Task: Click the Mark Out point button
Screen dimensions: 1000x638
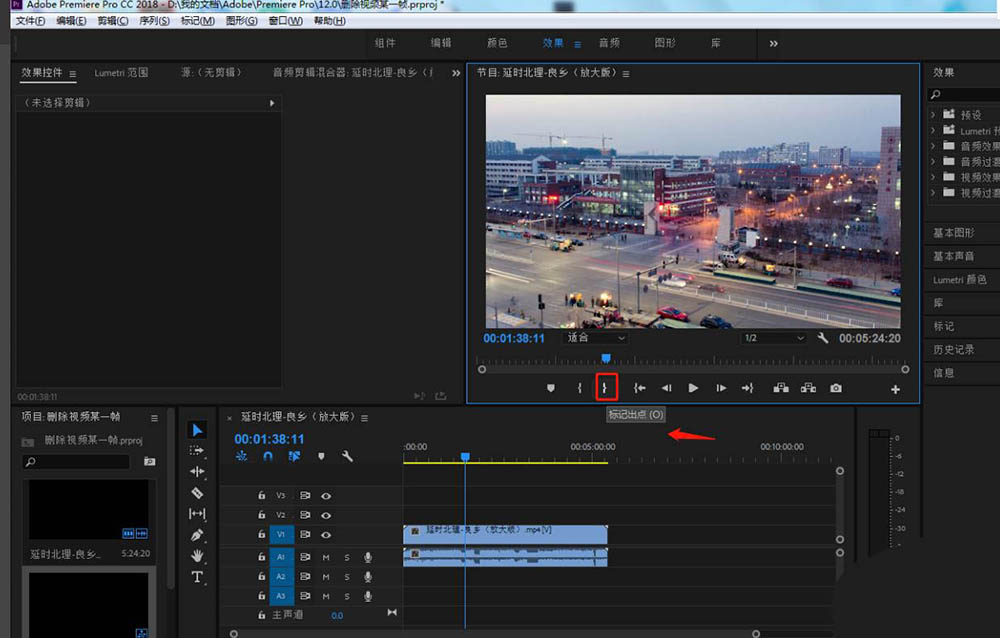Action: point(605,388)
